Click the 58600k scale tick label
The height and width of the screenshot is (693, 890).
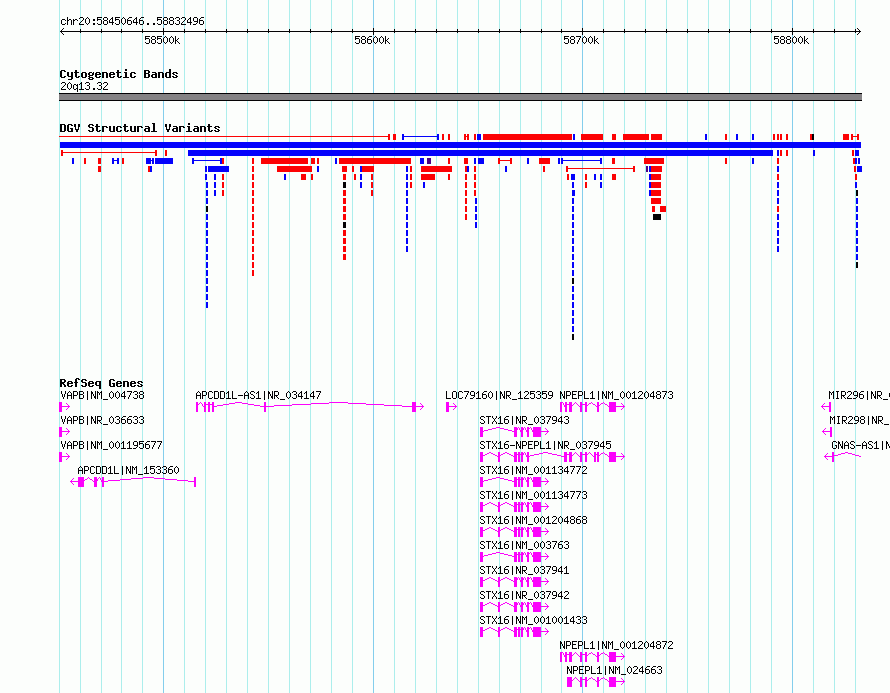click(x=372, y=40)
